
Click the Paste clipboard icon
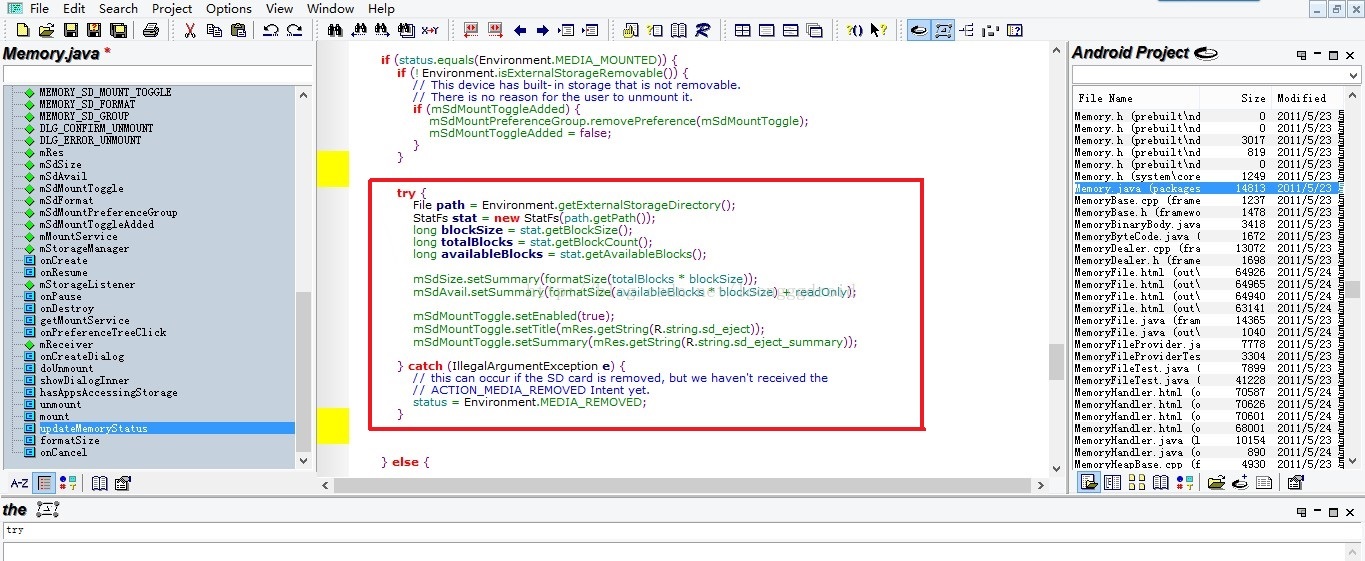(x=237, y=30)
